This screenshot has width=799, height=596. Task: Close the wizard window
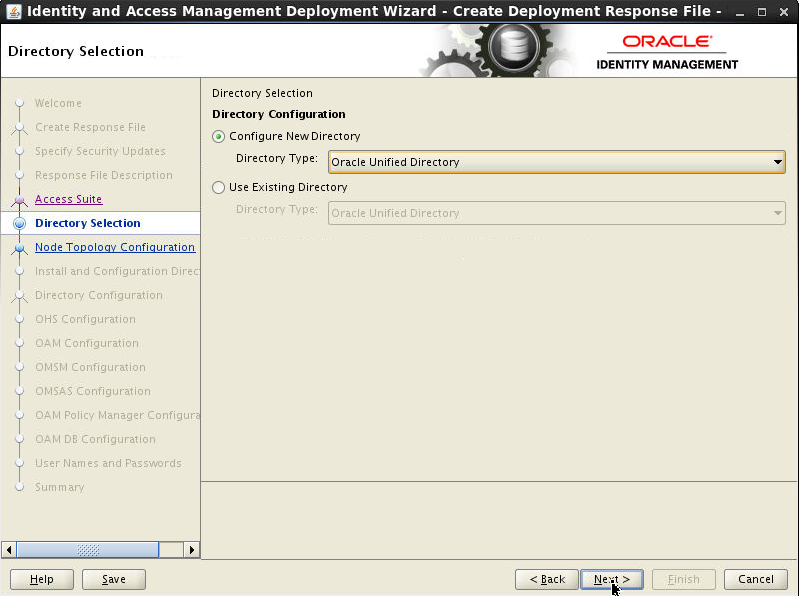click(784, 12)
